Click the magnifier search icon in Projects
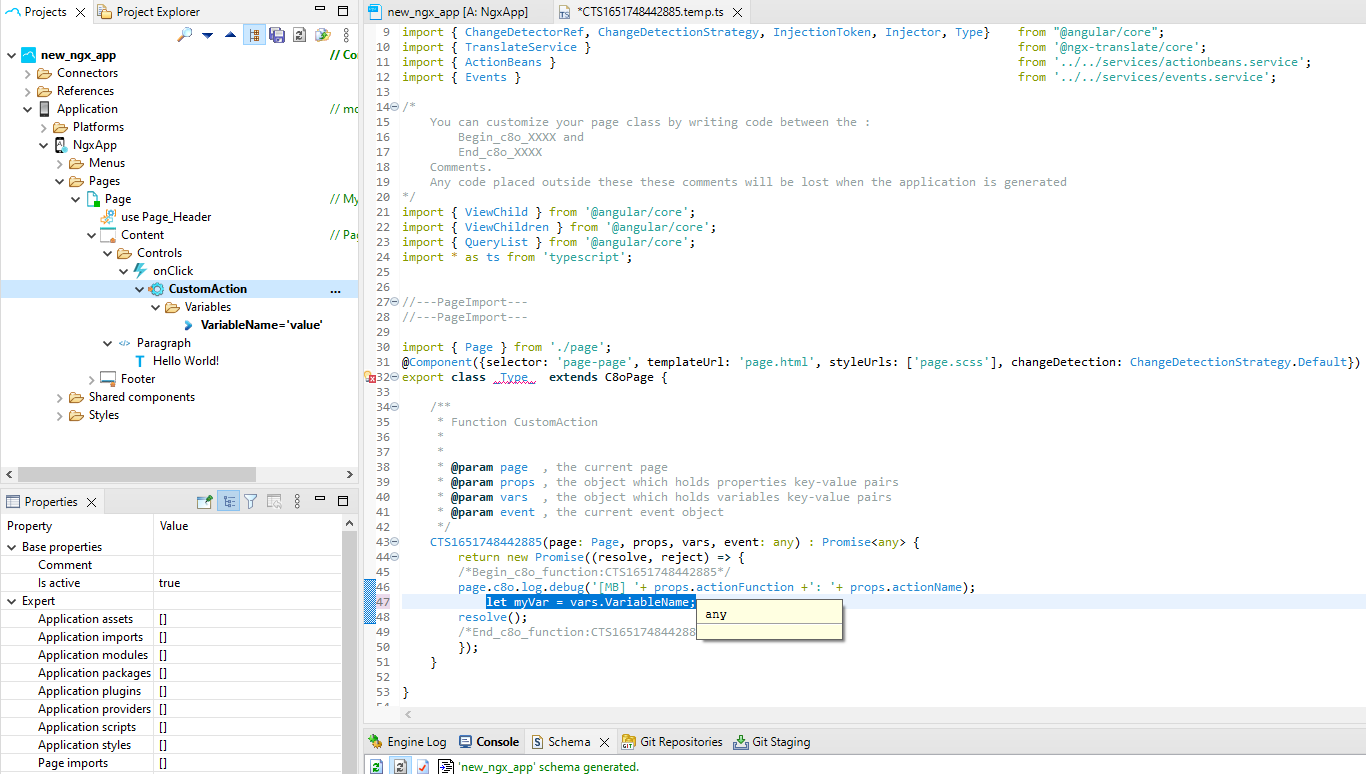The height and width of the screenshot is (774, 1366). [184, 35]
